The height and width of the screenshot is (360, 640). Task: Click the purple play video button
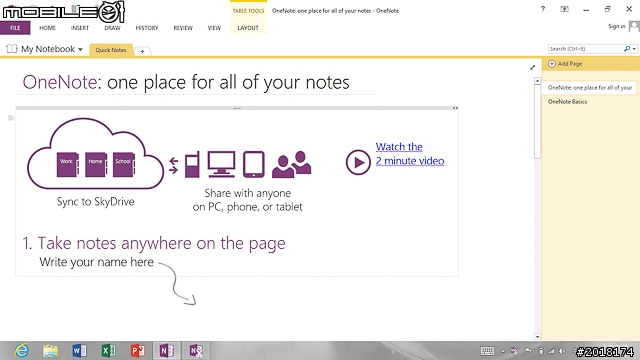point(358,162)
